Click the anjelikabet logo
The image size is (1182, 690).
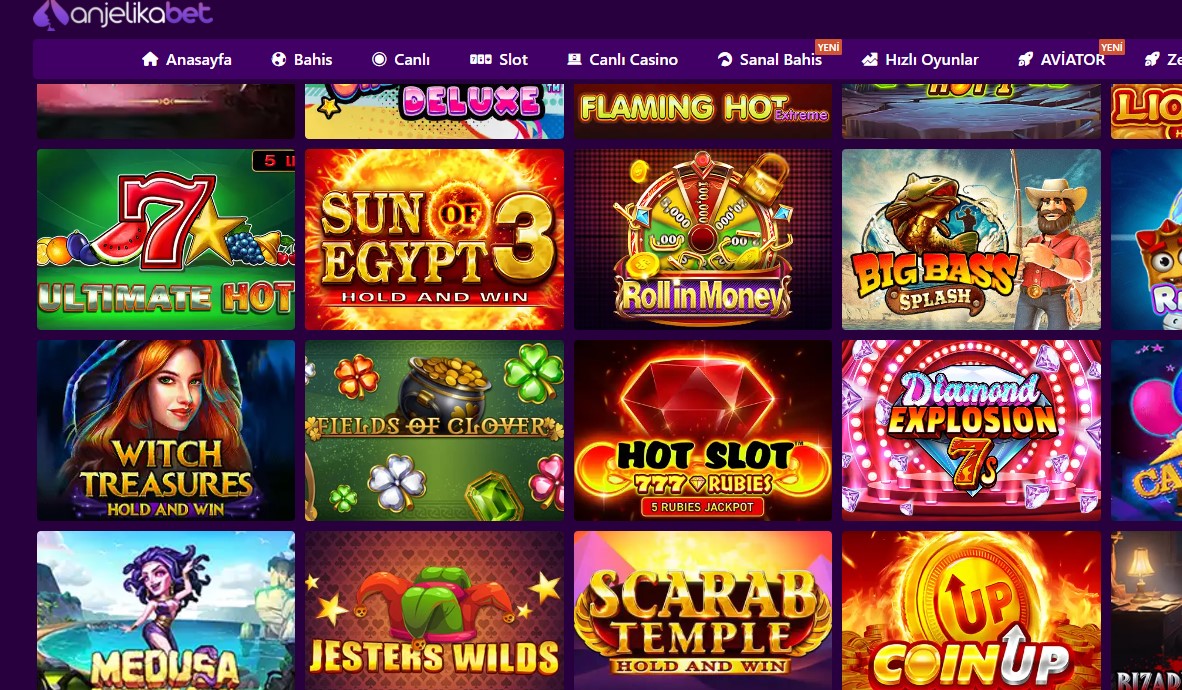click(123, 14)
